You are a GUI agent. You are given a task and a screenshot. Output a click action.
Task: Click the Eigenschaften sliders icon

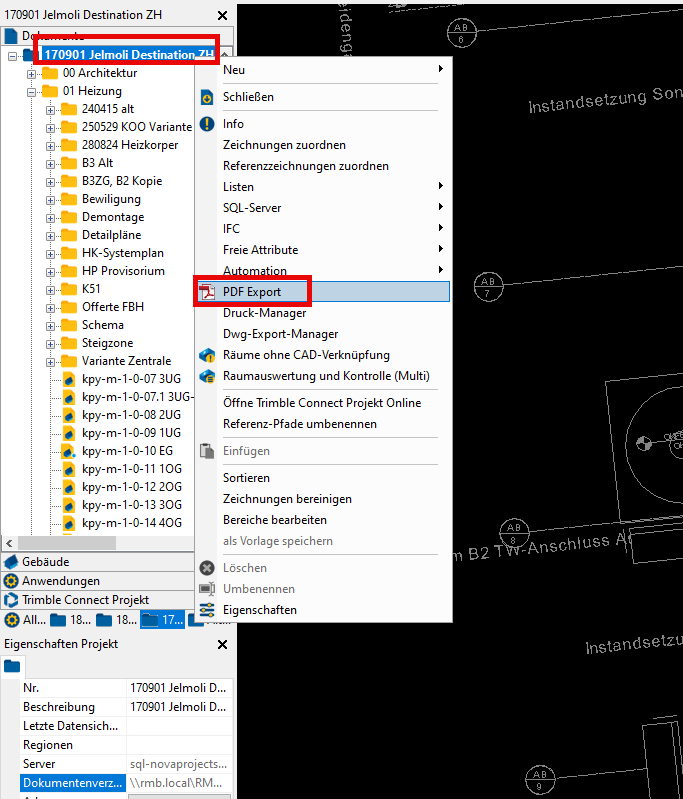click(207, 610)
